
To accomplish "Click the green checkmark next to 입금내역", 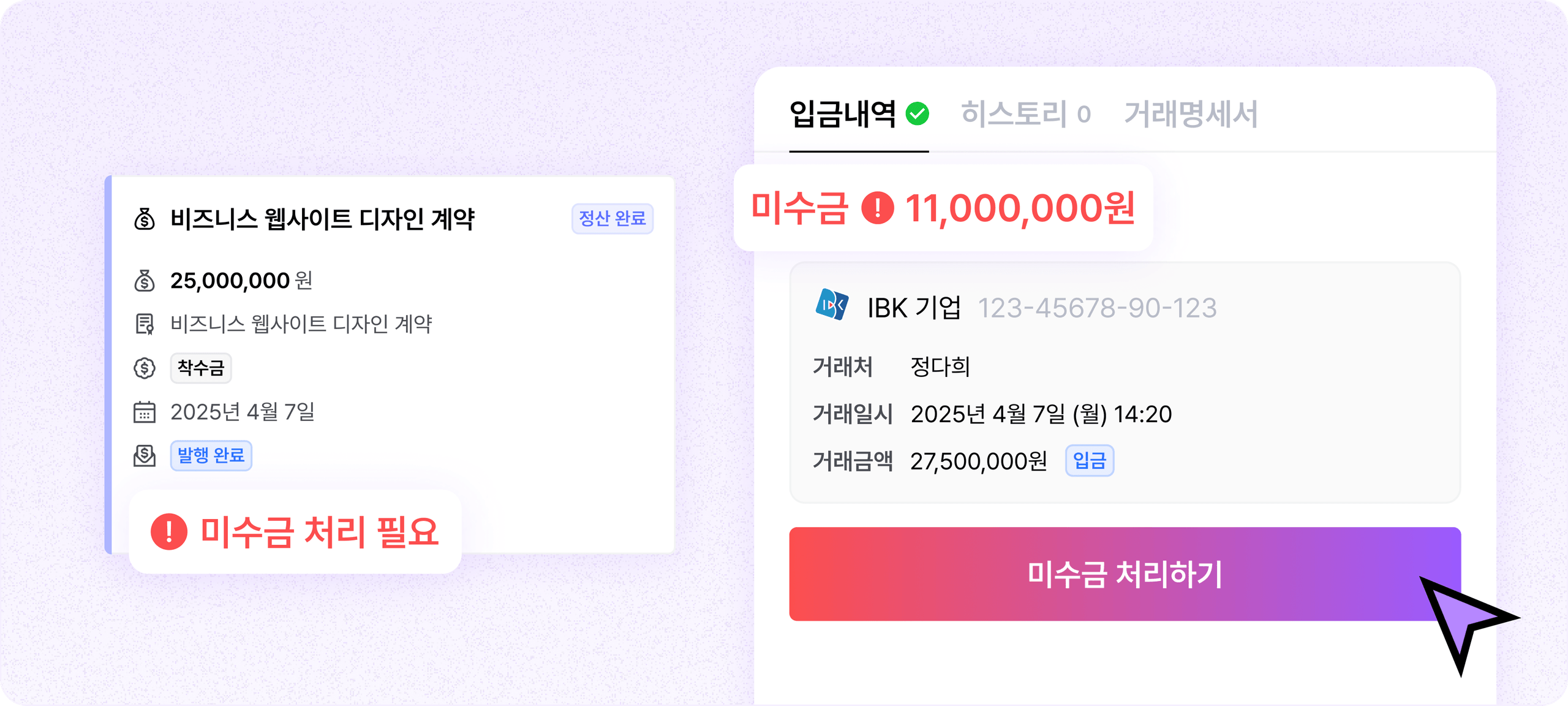I will click(x=918, y=114).
